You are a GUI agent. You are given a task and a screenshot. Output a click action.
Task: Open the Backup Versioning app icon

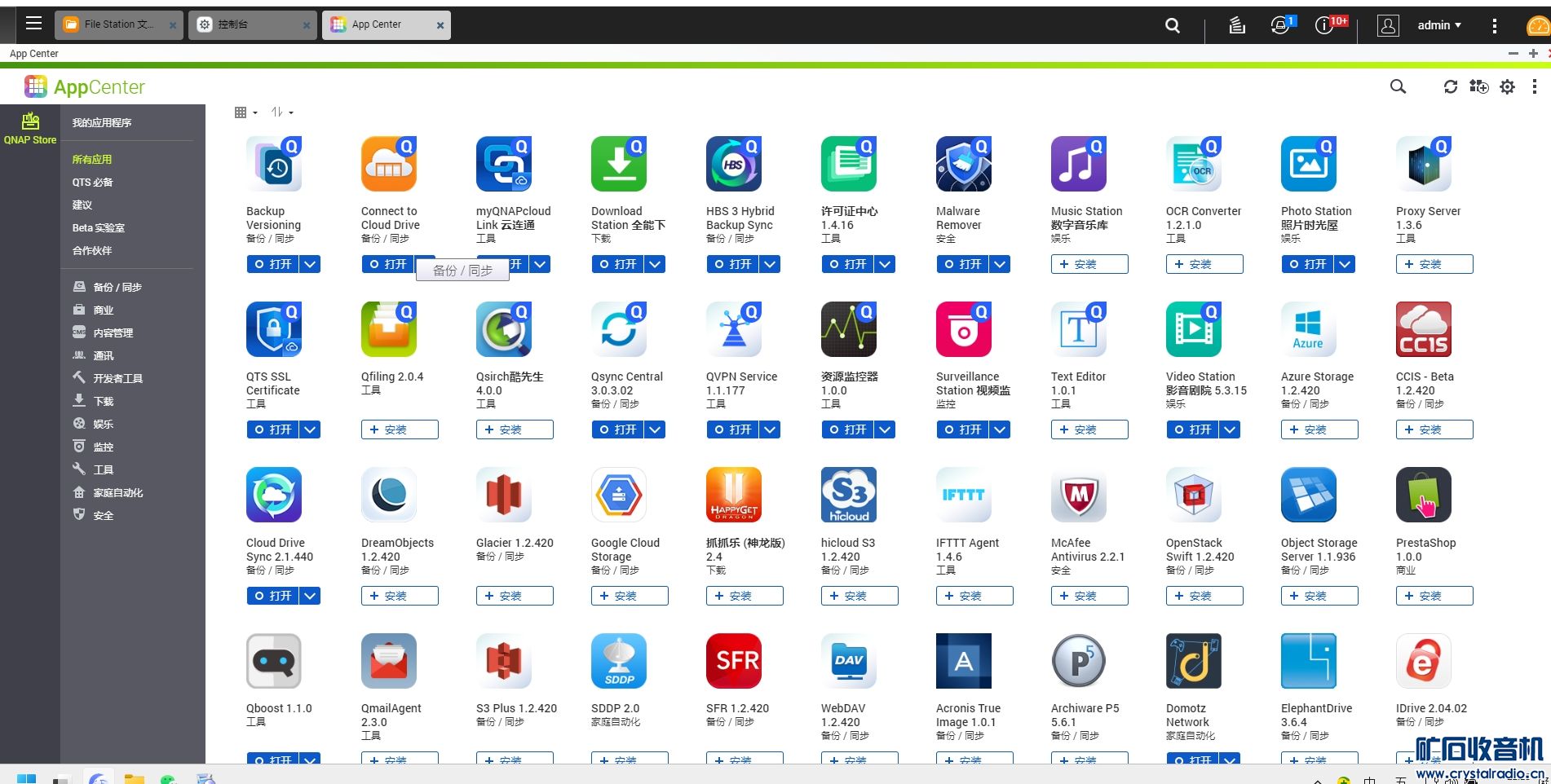coord(274,164)
